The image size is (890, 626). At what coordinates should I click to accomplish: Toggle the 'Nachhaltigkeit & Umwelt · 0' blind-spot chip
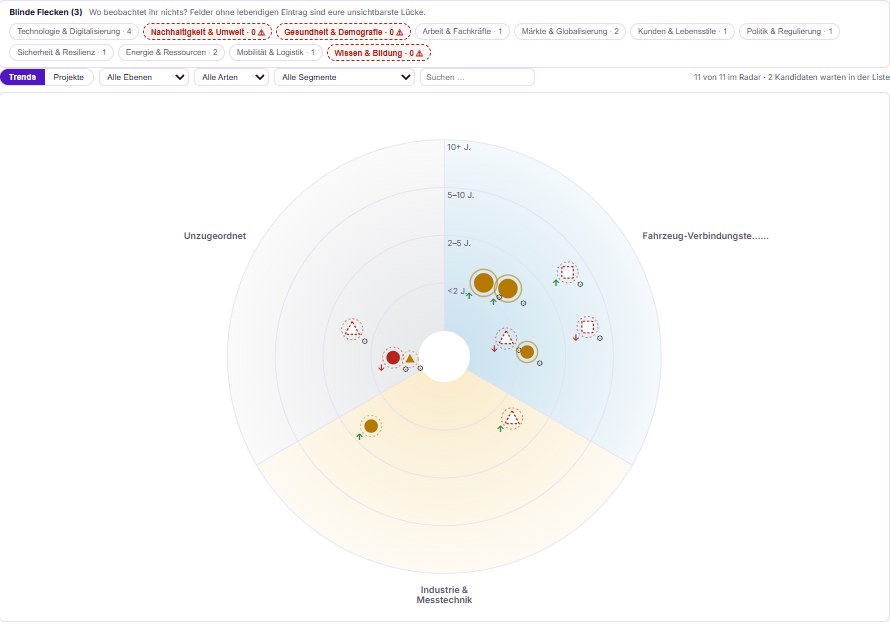(x=208, y=32)
